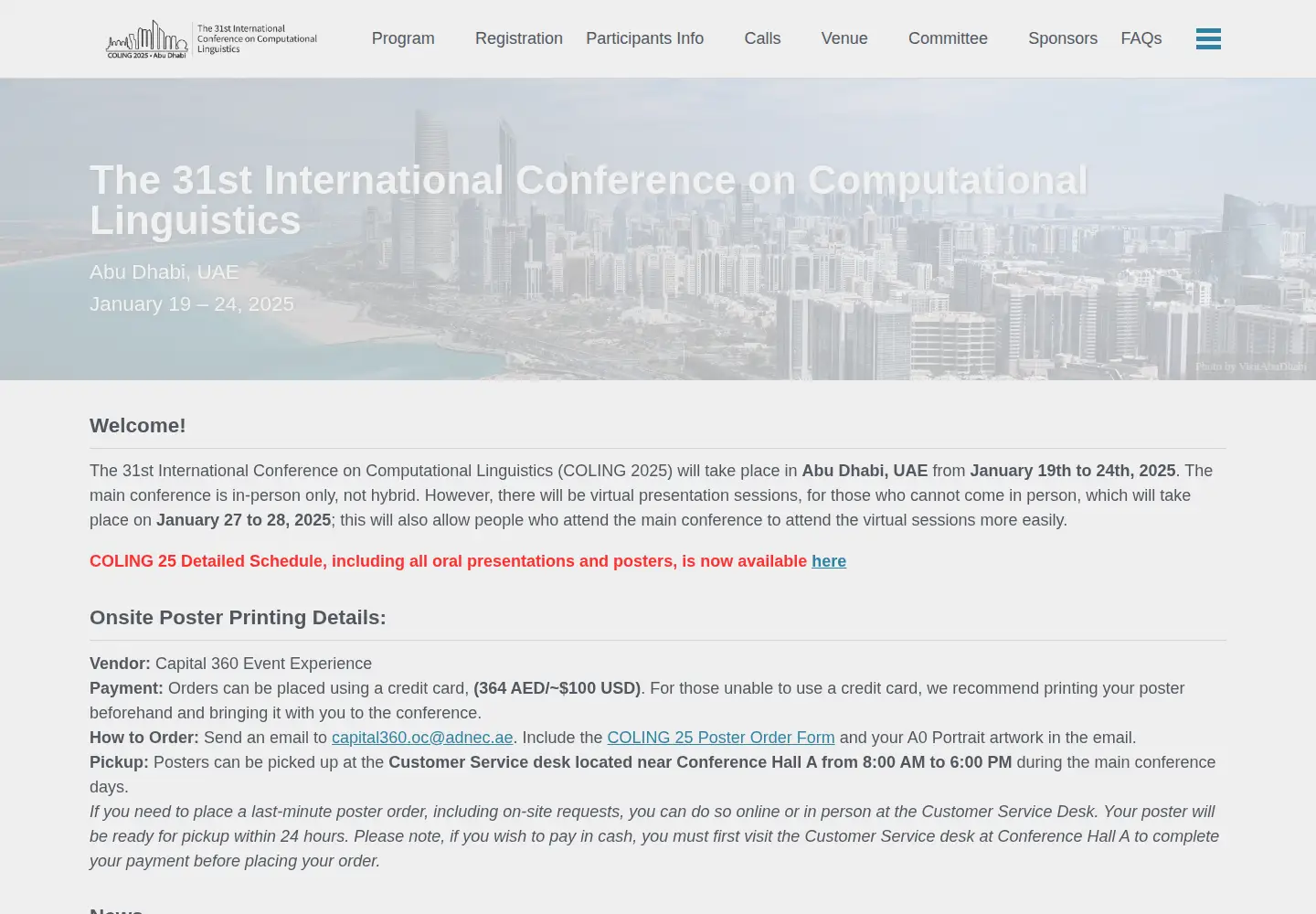Click the 'Abu Dhabi, UAE' banner text
The height and width of the screenshot is (914, 1316).
click(x=164, y=271)
